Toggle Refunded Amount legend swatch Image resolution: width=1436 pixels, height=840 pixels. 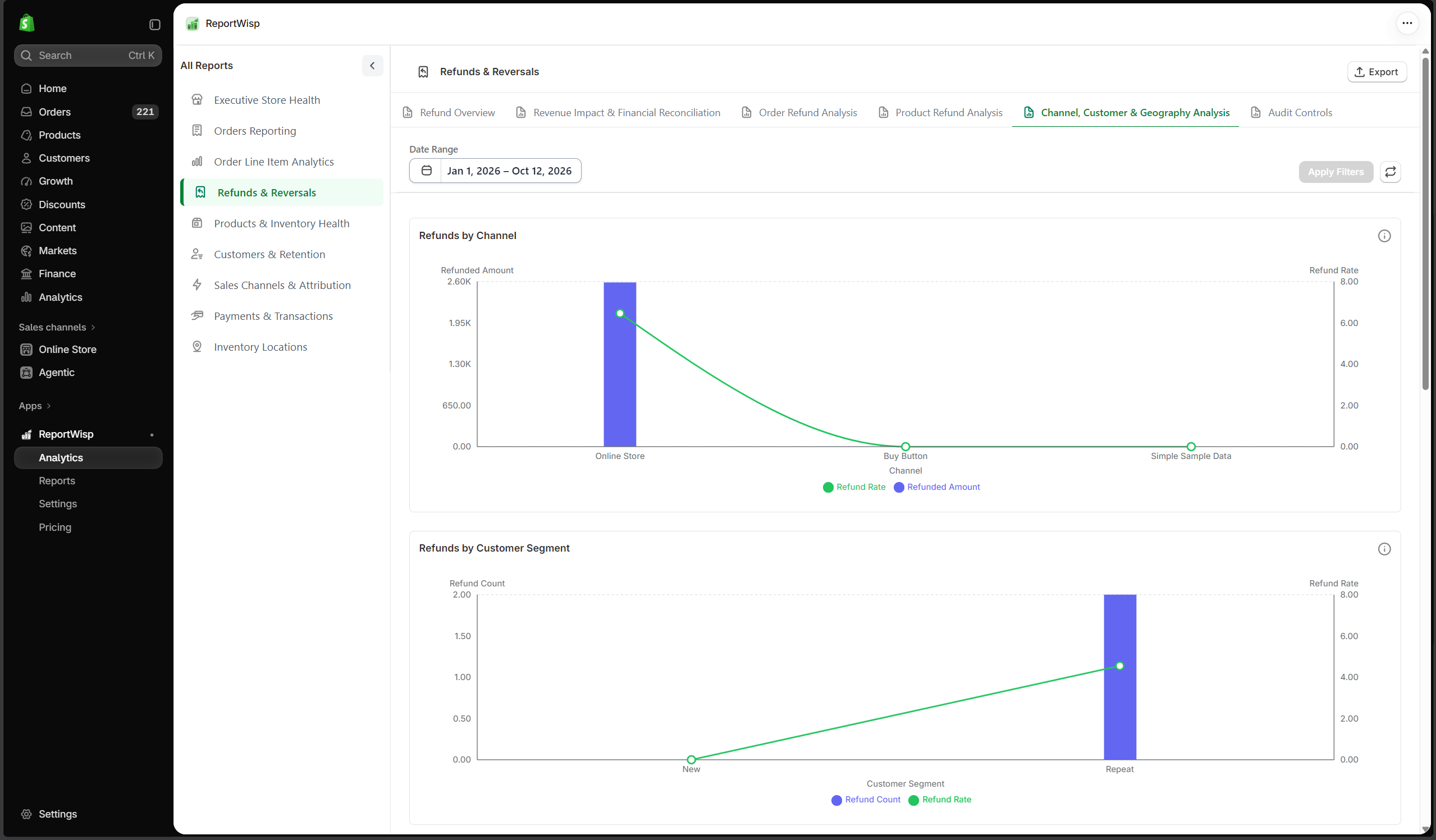[899, 488]
